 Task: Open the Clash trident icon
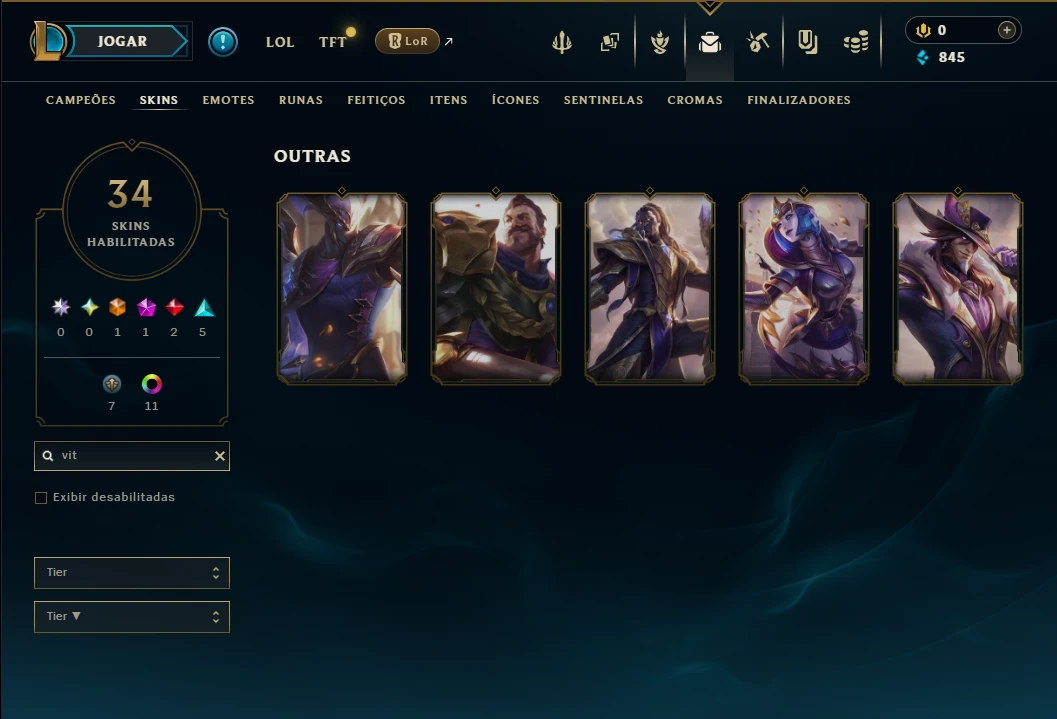pos(562,42)
